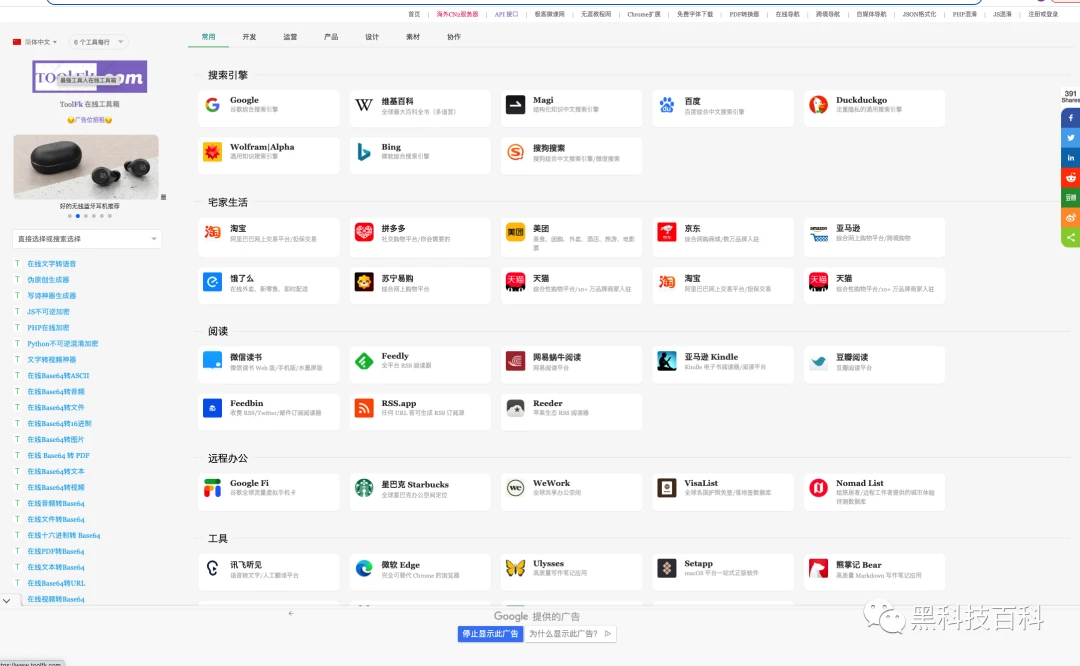Select the last carousel dot indicator
This screenshot has height=666, width=1080.
pyautogui.click(x=110, y=216)
